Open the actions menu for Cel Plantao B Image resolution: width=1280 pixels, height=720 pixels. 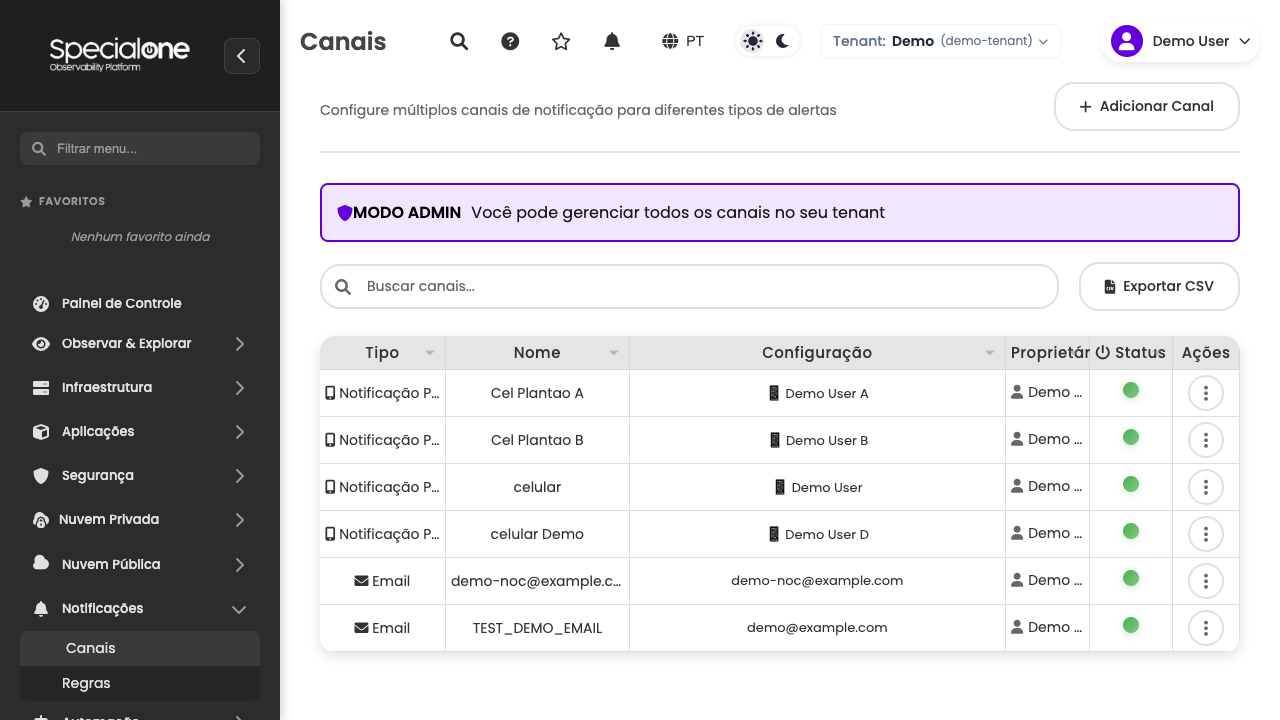tap(1206, 440)
